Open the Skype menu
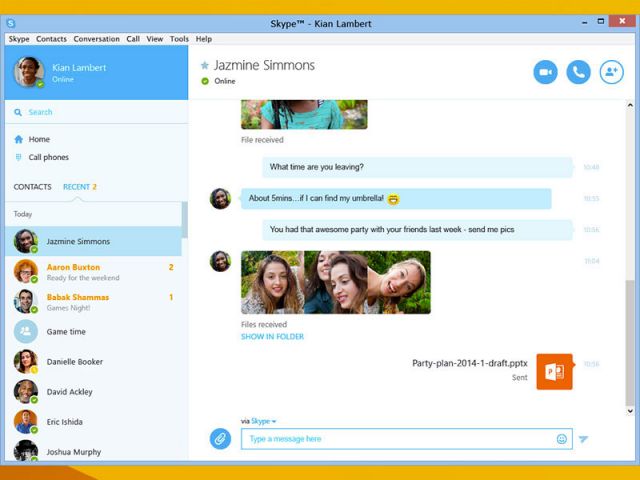The height and width of the screenshot is (480, 640). click(x=19, y=39)
